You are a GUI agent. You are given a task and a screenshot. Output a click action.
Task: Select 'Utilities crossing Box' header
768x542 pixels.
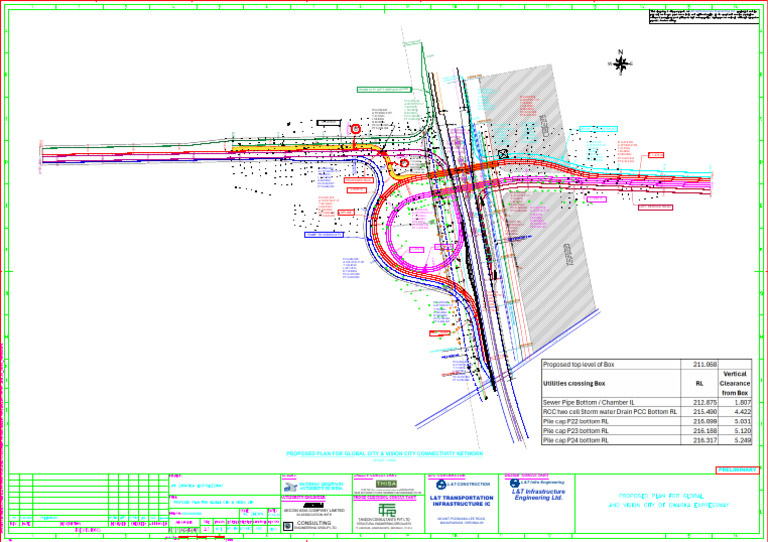point(611,383)
